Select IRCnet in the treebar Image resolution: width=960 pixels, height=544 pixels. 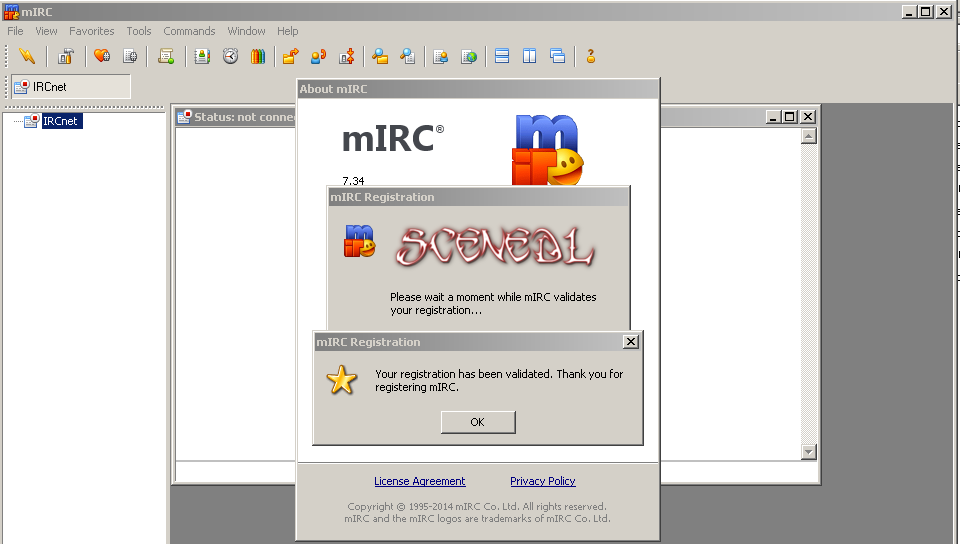tap(60, 121)
